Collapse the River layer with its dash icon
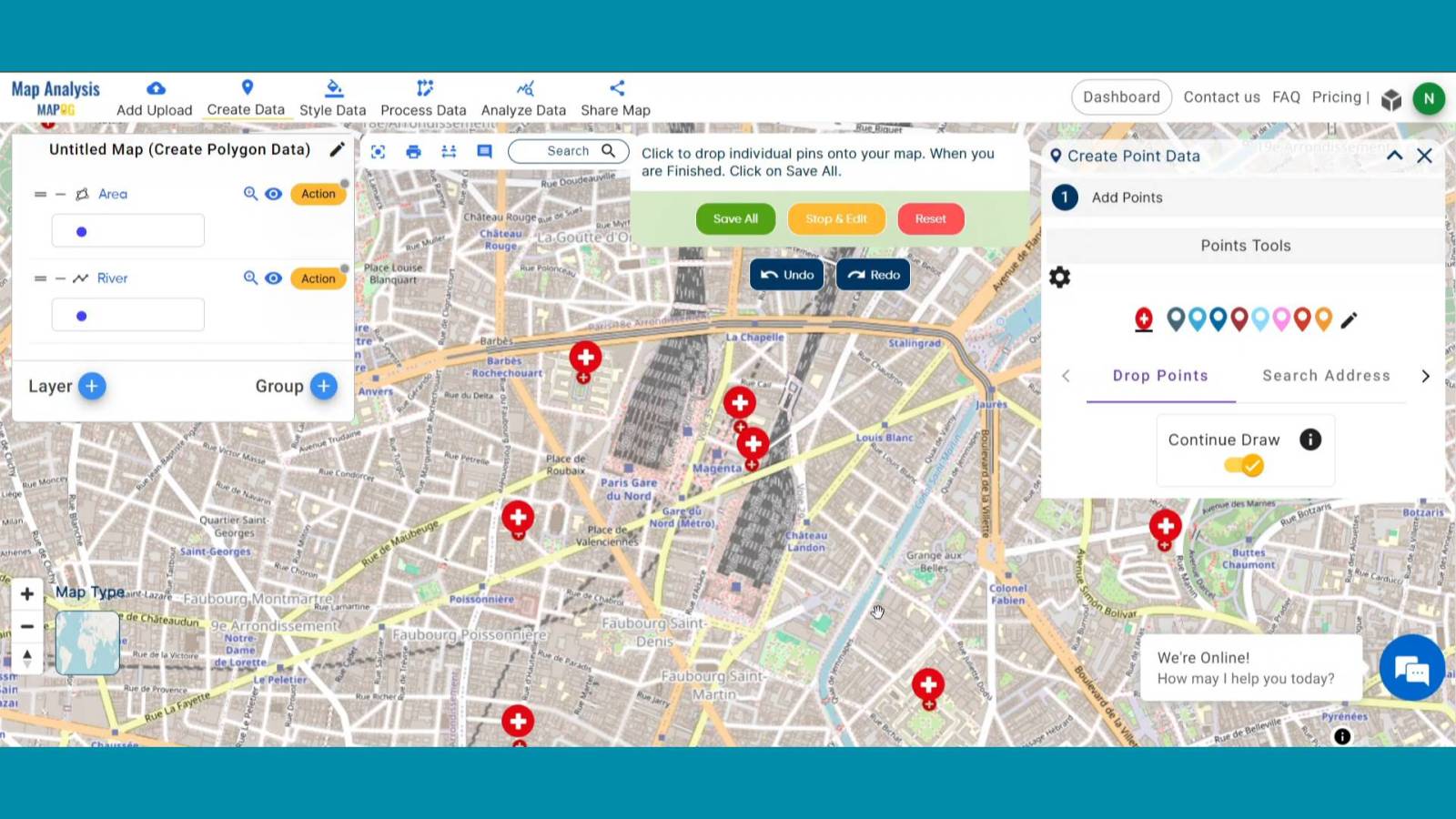Viewport: 1456px width, 819px height. click(x=60, y=278)
